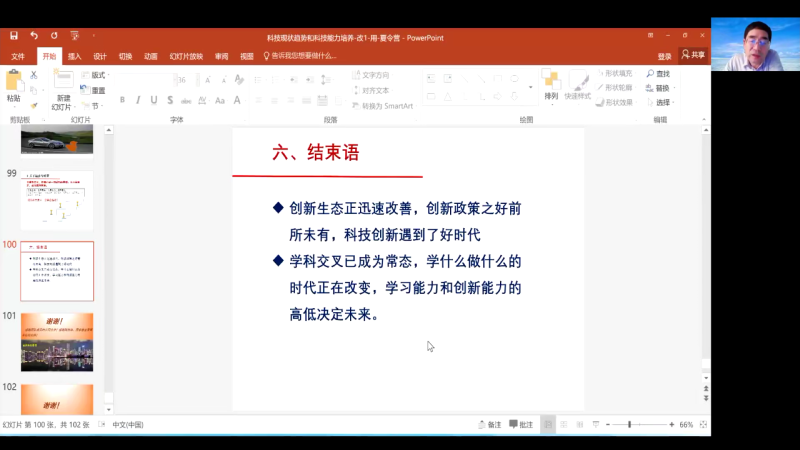The image size is (800, 450).
Task: Switch to the 切换 Transitions tab
Action: click(x=126, y=57)
